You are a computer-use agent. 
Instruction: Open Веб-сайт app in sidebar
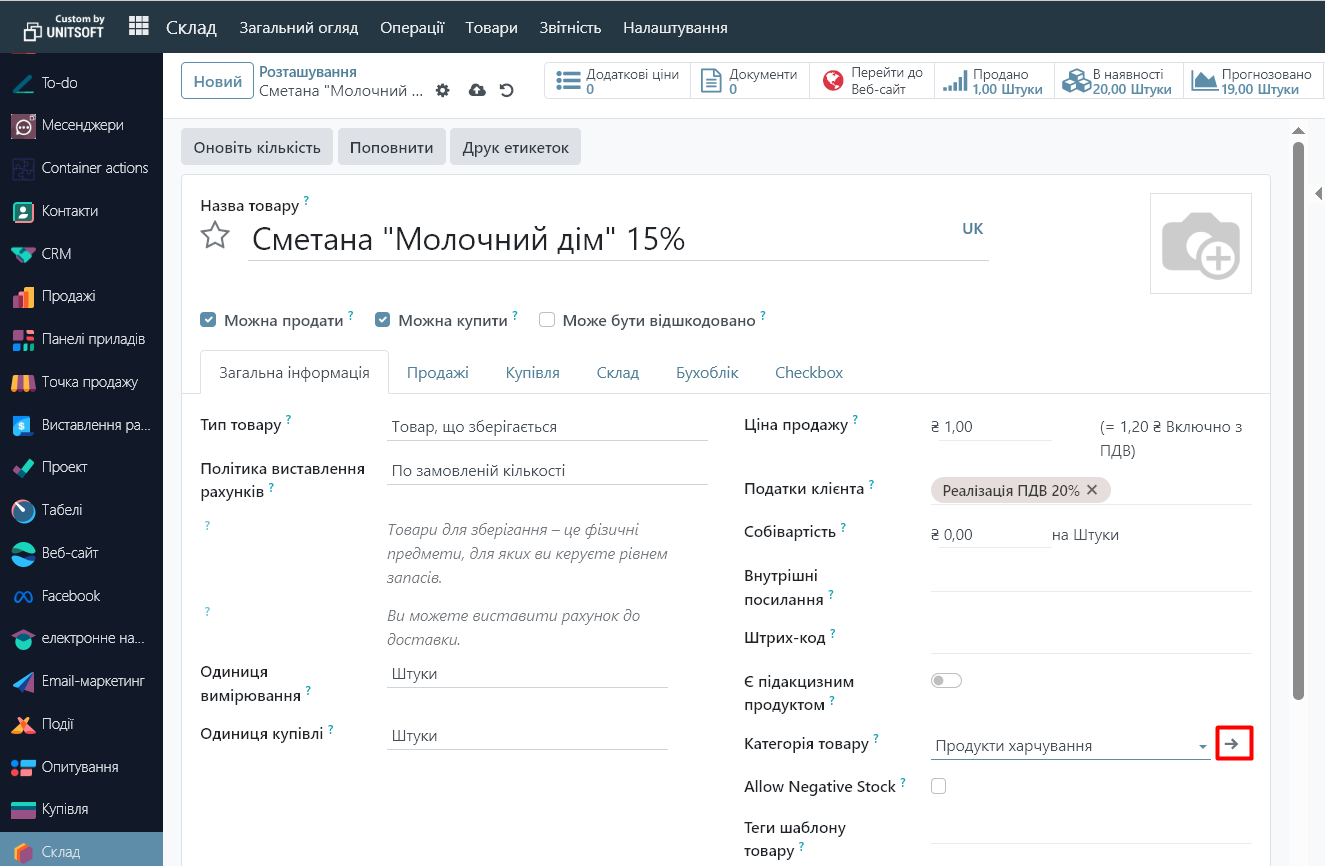click(81, 553)
